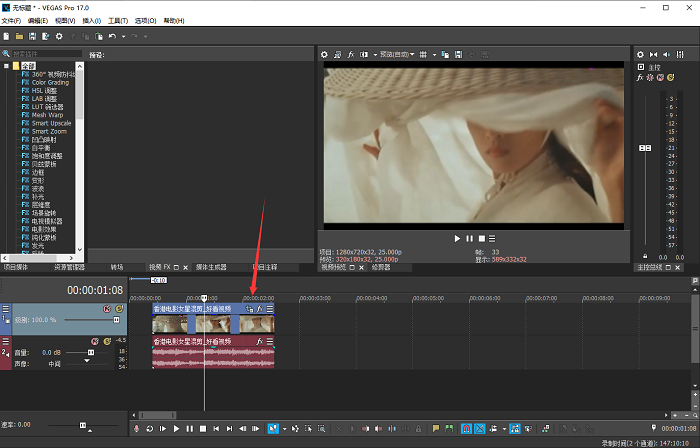Toggle mute on the video track
Screen dimensions: 700x448
(107, 309)
